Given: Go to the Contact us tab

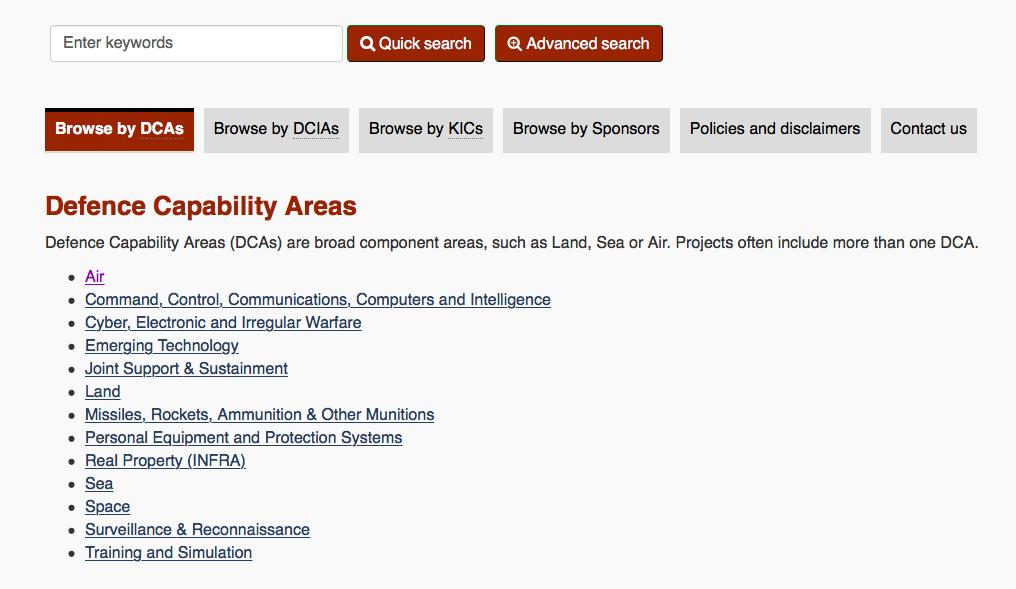Looking at the screenshot, I should click(929, 130).
